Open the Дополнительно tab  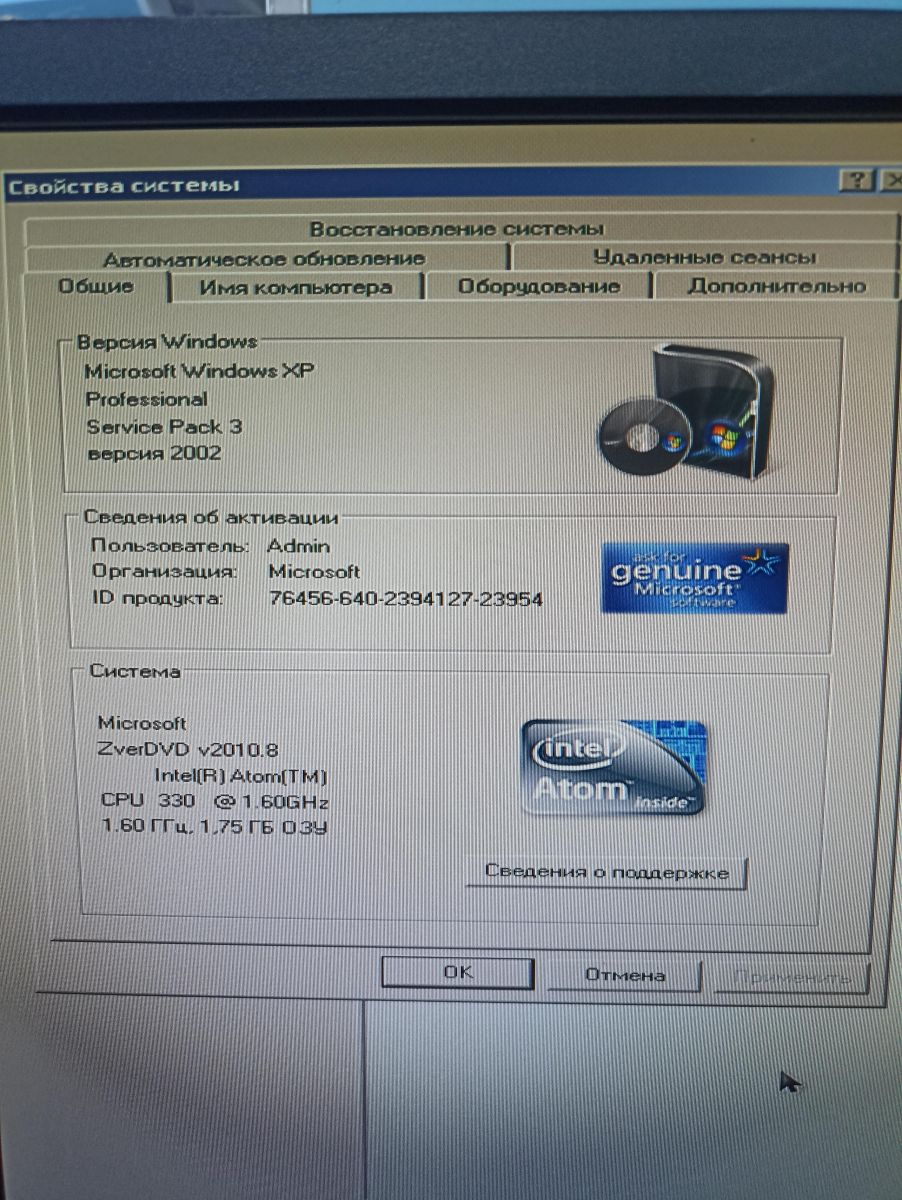776,286
